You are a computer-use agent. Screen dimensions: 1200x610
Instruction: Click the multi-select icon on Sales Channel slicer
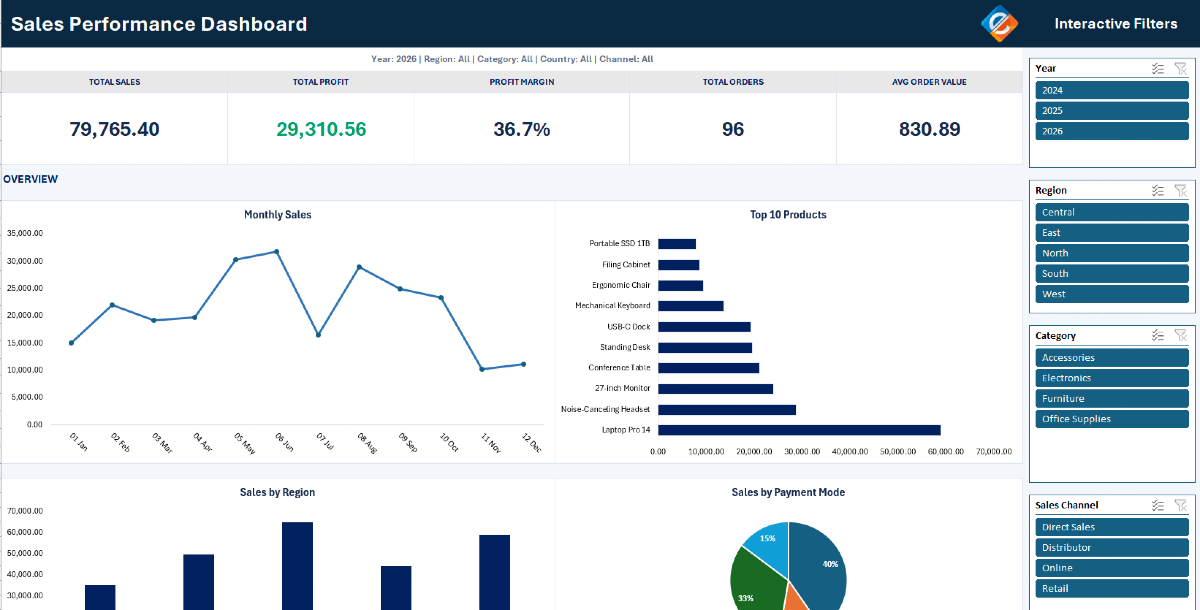click(x=1158, y=505)
